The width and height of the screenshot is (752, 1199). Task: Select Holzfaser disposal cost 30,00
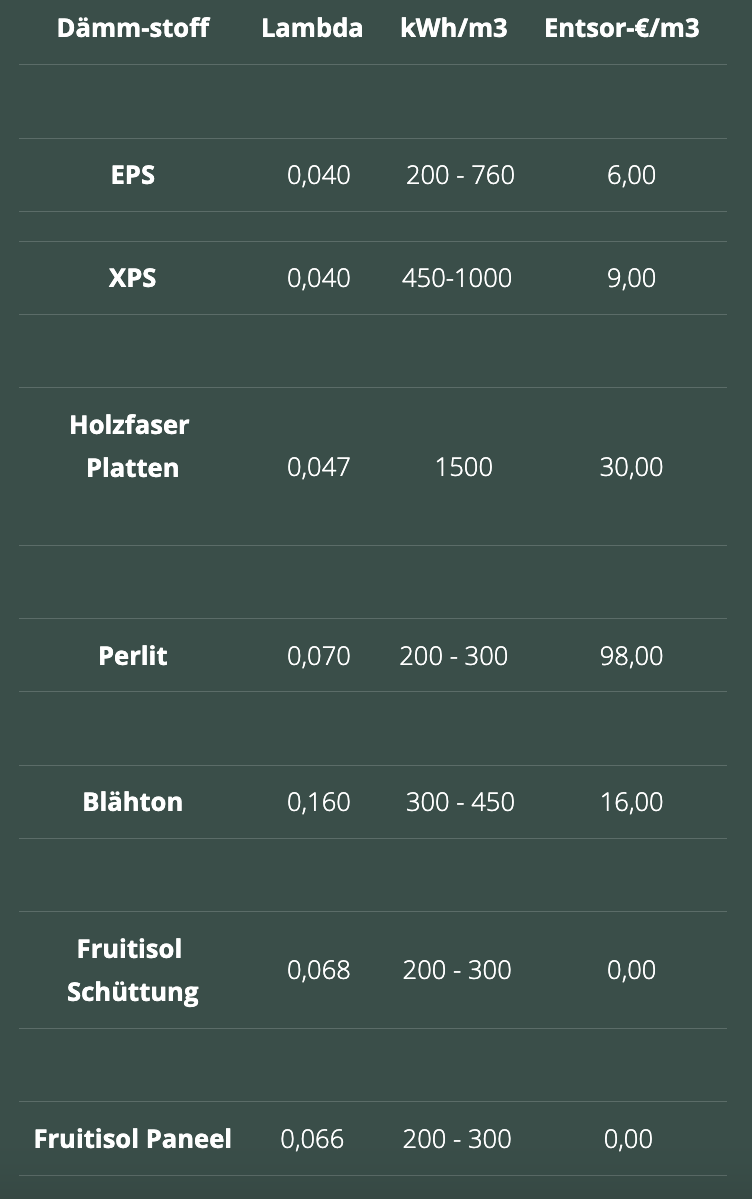tap(631, 466)
